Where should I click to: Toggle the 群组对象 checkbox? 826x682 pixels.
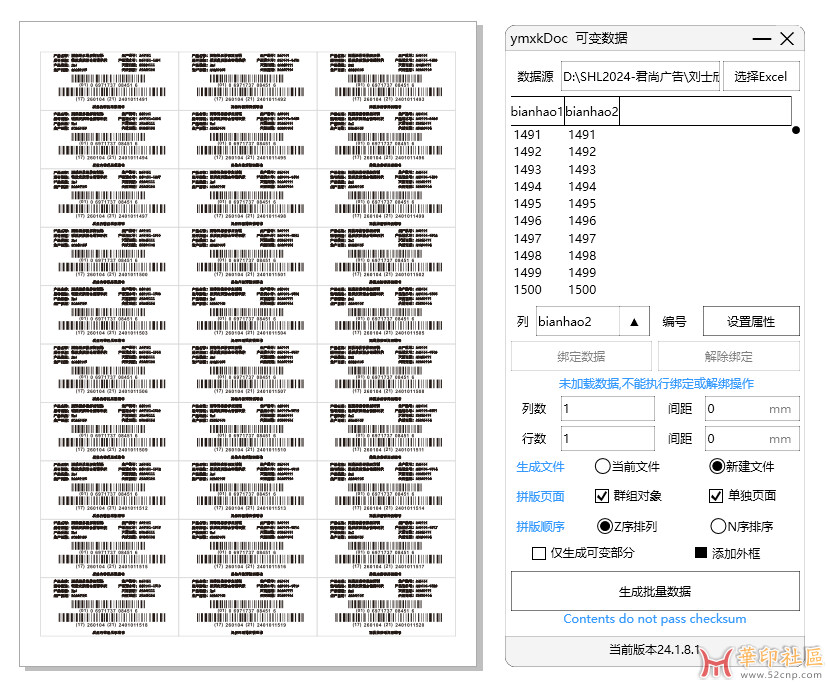[x=602, y=496]
